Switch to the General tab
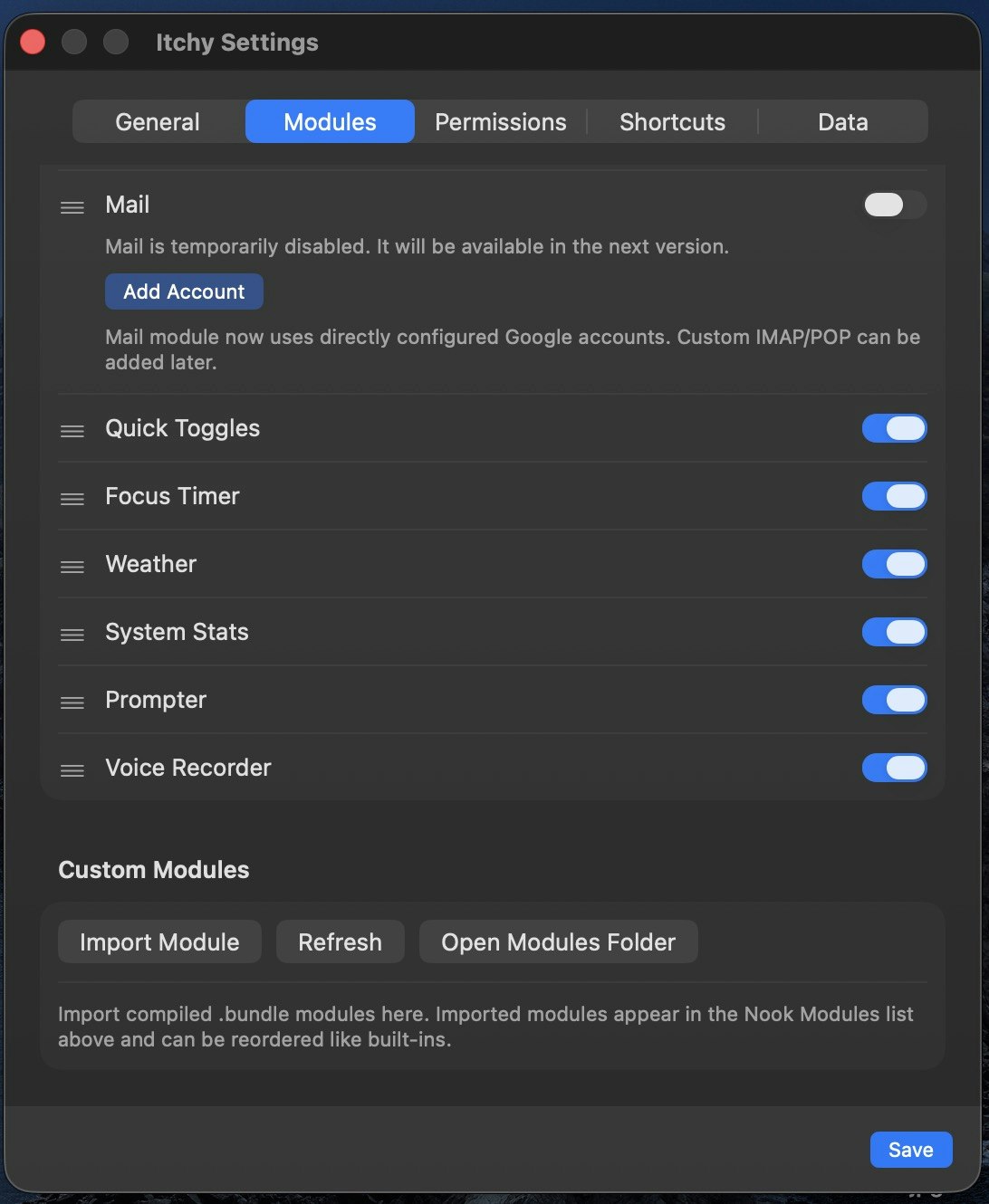Viewport: 989px width, 1204px height. [x=157, y=121]
